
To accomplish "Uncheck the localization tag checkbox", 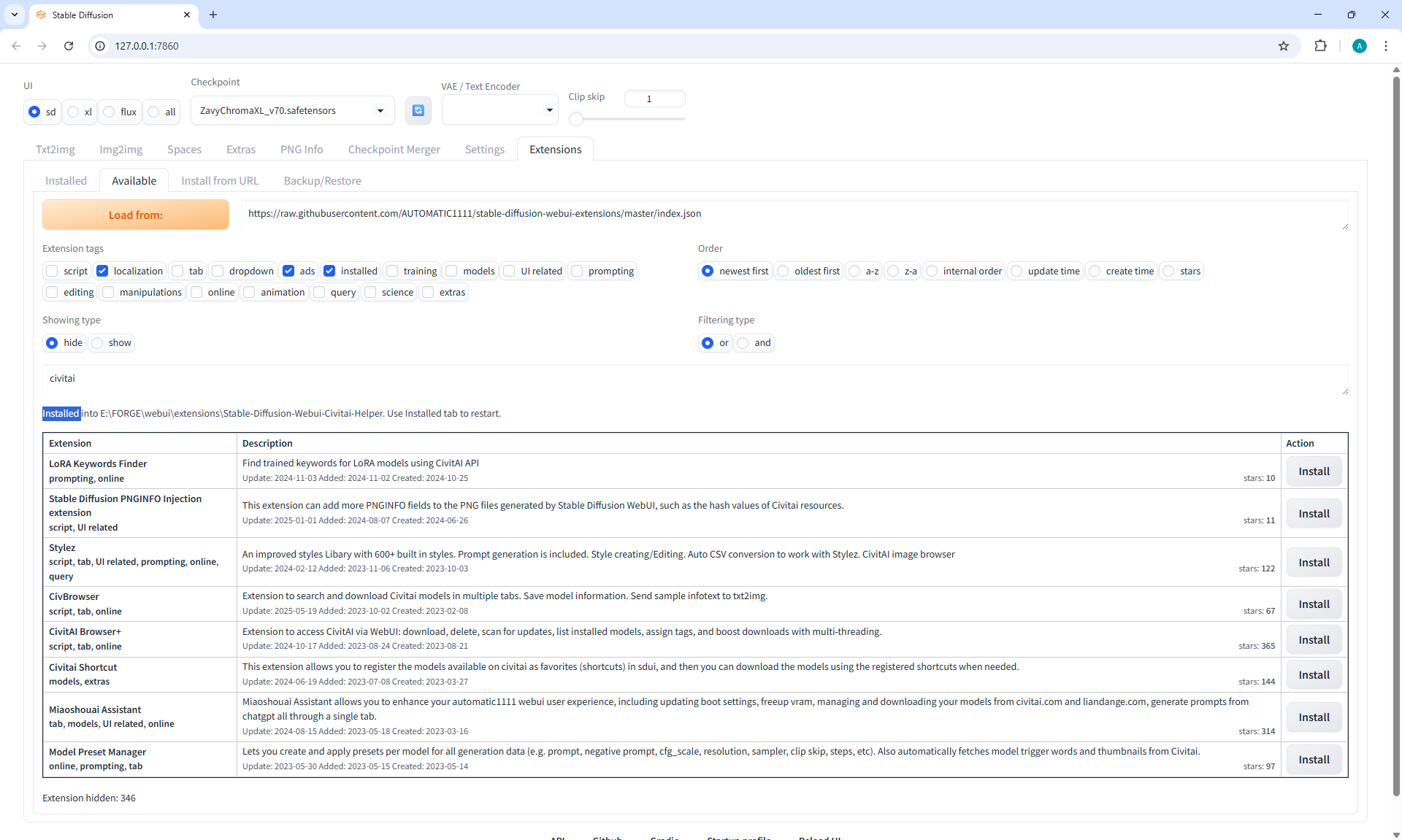I will [102, 271].
